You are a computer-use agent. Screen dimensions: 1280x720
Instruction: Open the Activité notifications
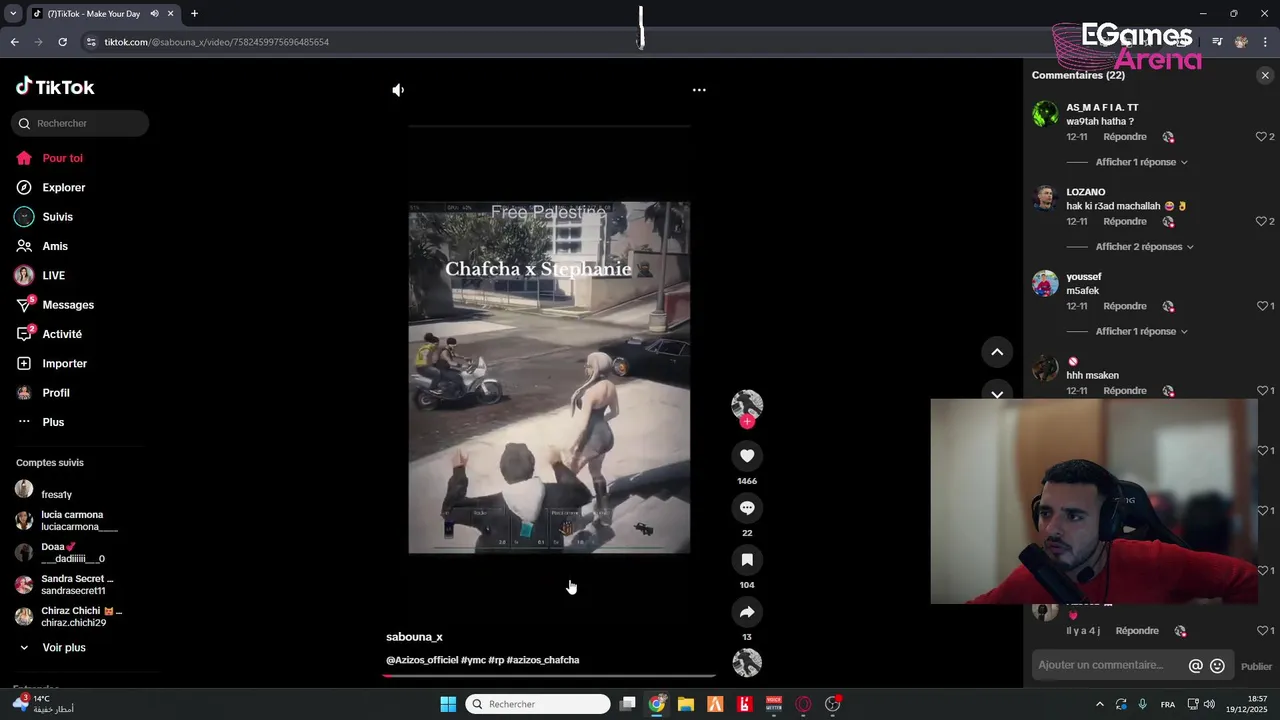tap(62, 334)
